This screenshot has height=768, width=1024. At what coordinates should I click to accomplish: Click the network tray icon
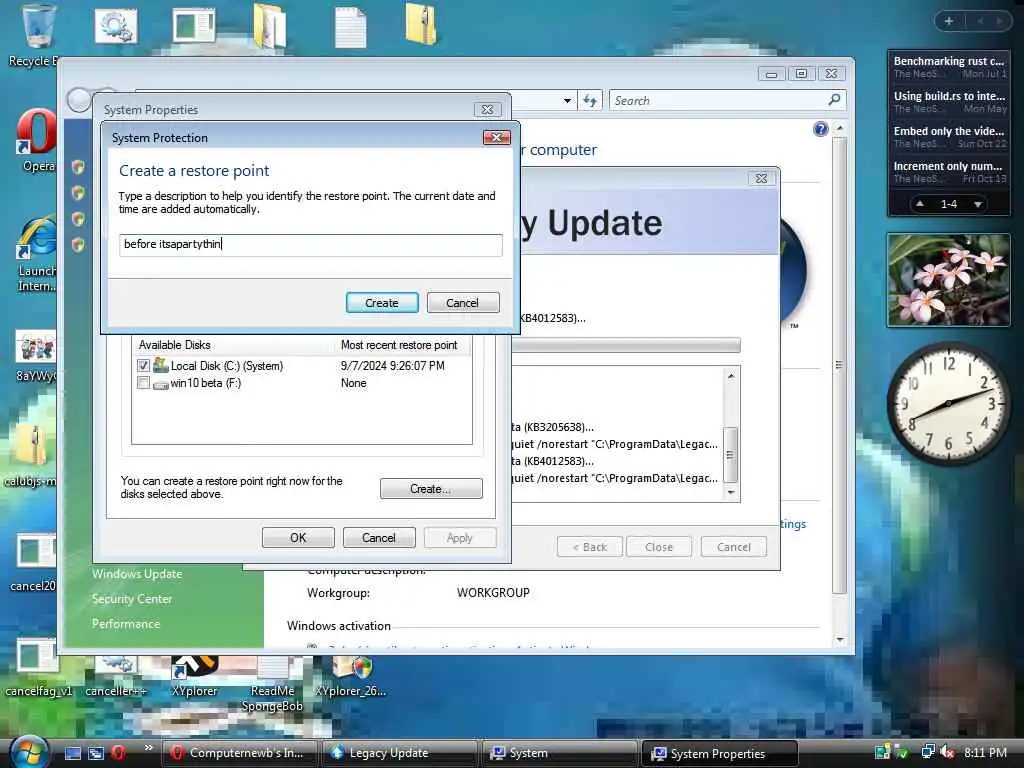(x=927, y=752)
